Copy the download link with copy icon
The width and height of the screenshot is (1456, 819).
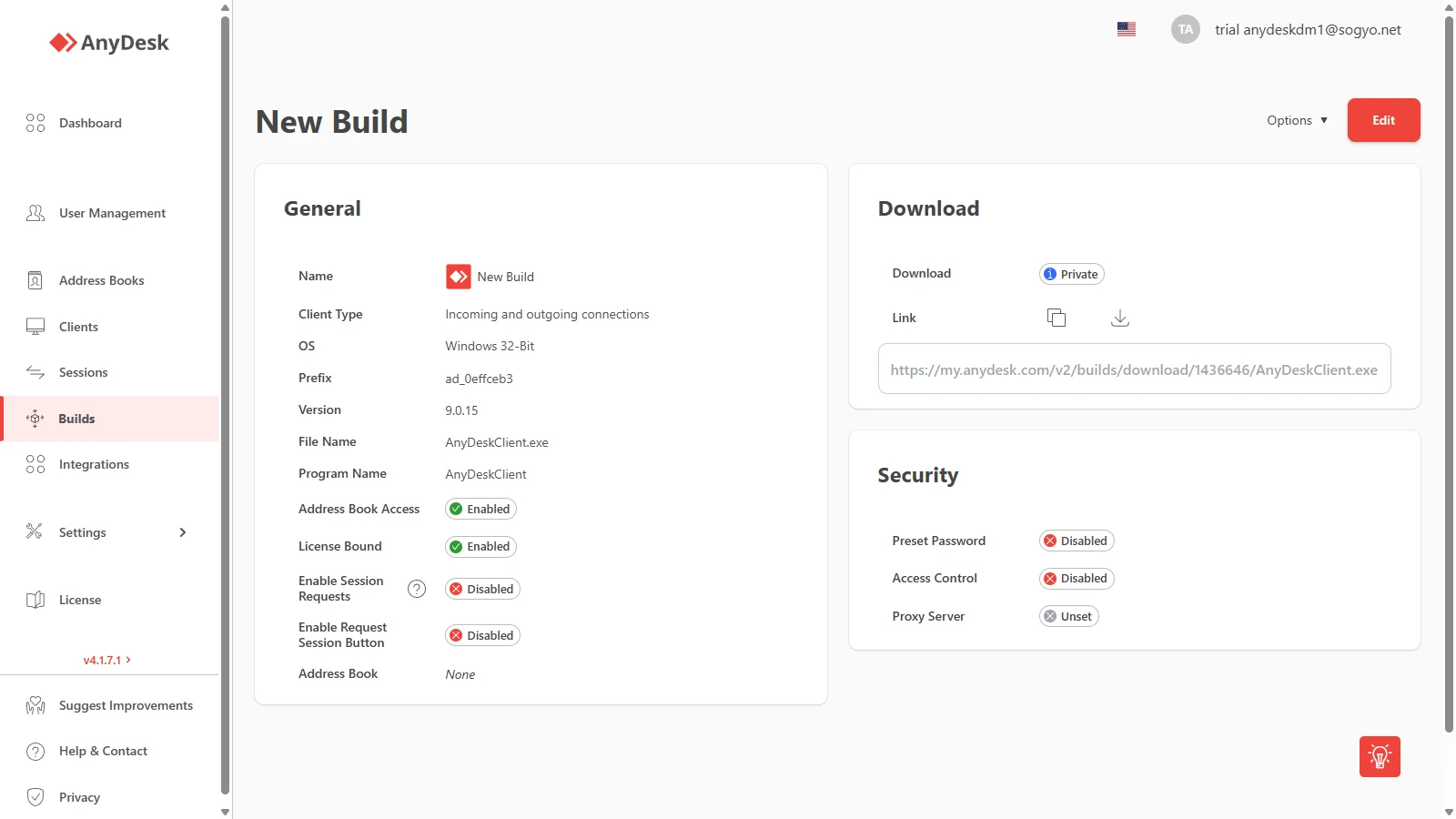point(1057,318)
